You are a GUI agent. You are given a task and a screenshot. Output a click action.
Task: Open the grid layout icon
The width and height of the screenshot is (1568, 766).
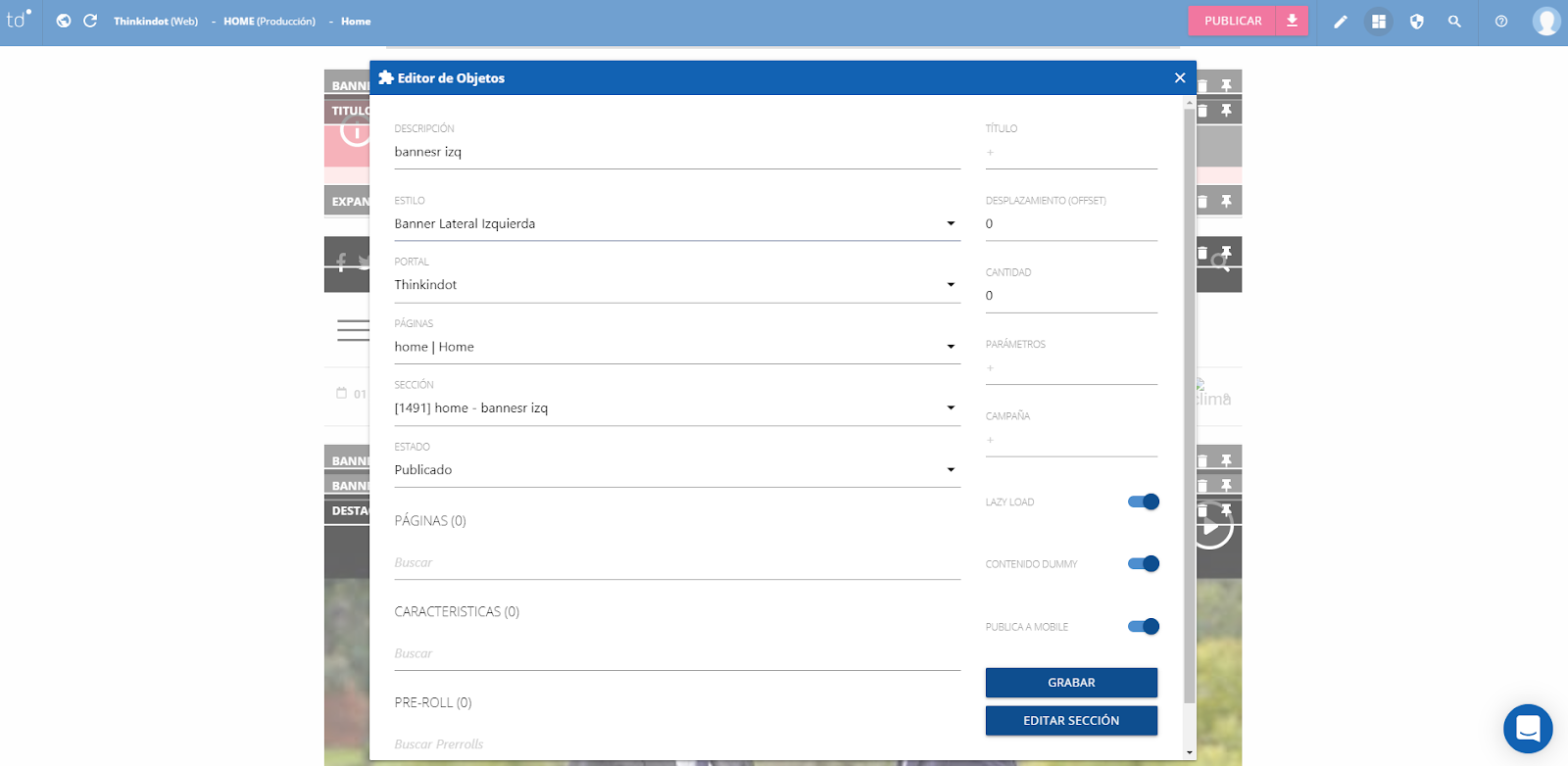(x=1379, y=22)
